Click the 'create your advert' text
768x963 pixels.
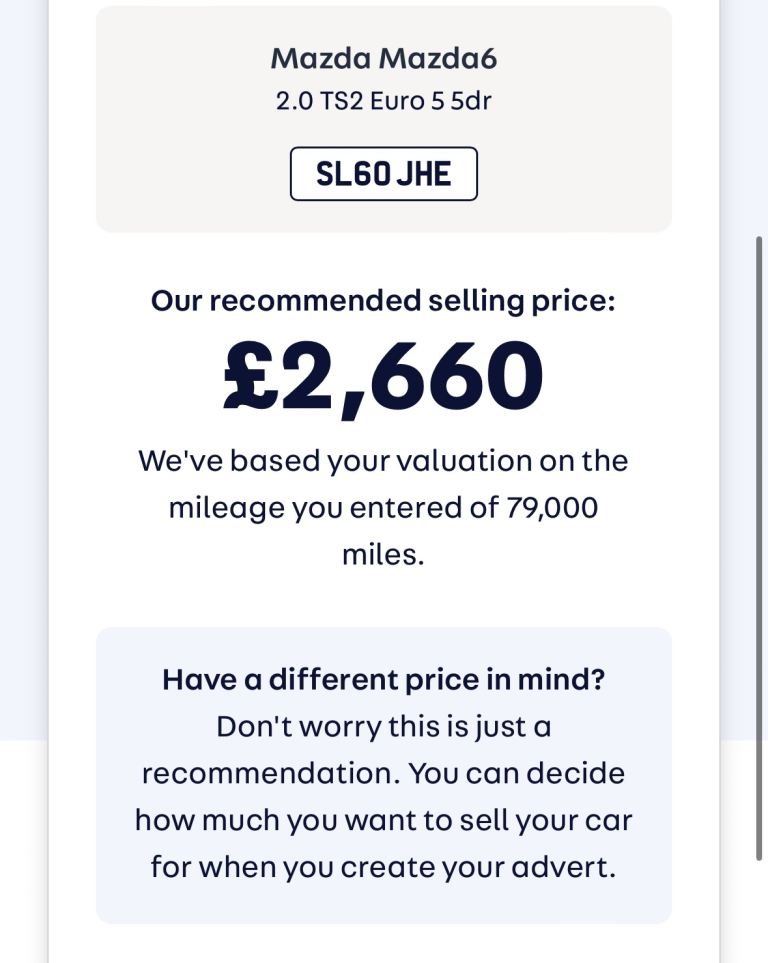477,867
